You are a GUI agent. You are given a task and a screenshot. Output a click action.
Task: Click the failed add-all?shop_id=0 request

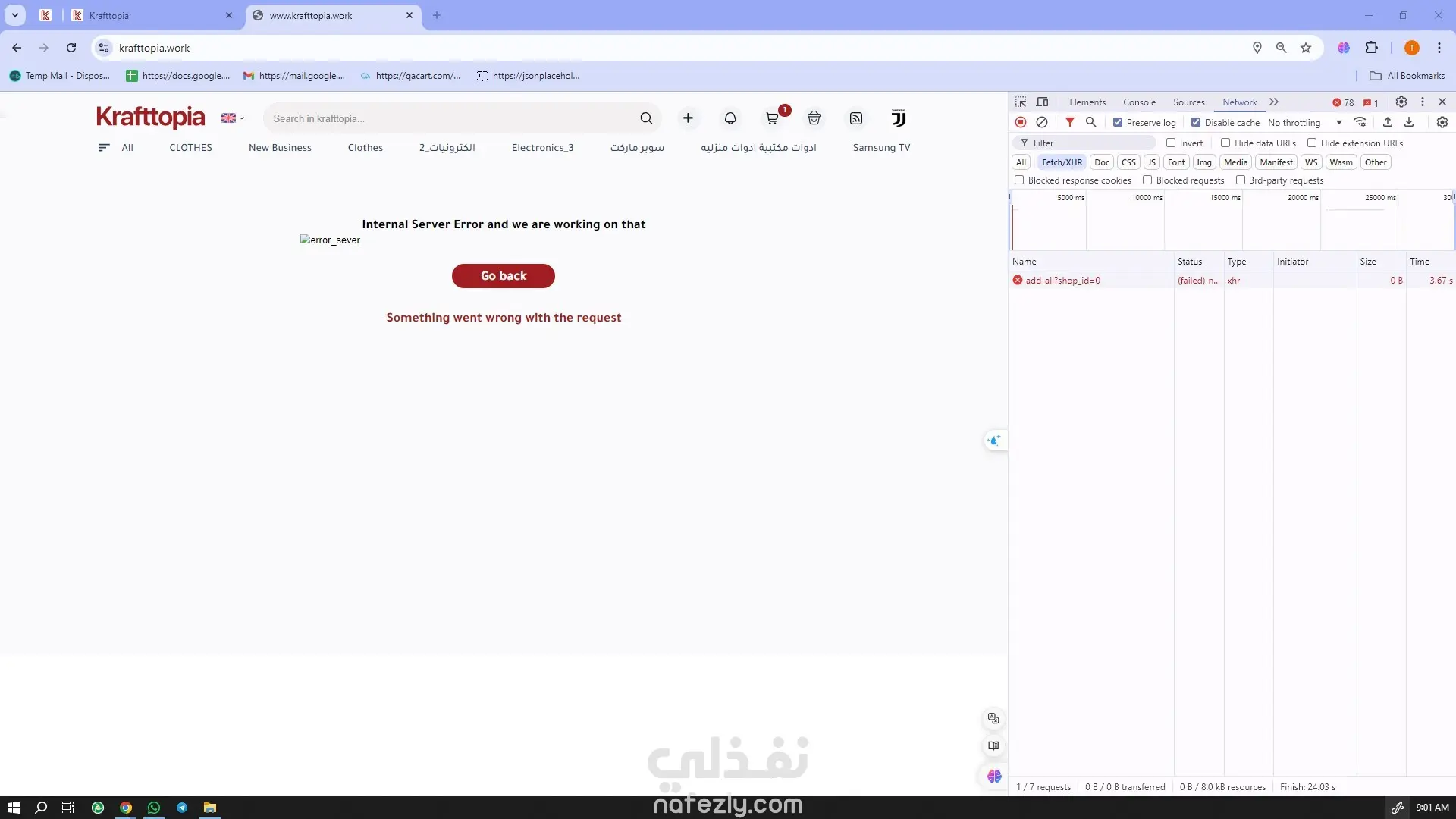pyautogui.click(x=1062, y=281)
